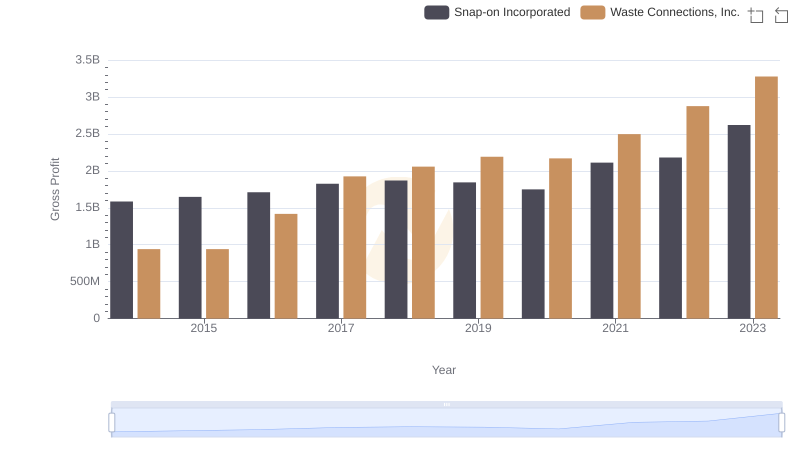800x461 pixels.
Task: Click the Year axis title
Action: [444, 370]
